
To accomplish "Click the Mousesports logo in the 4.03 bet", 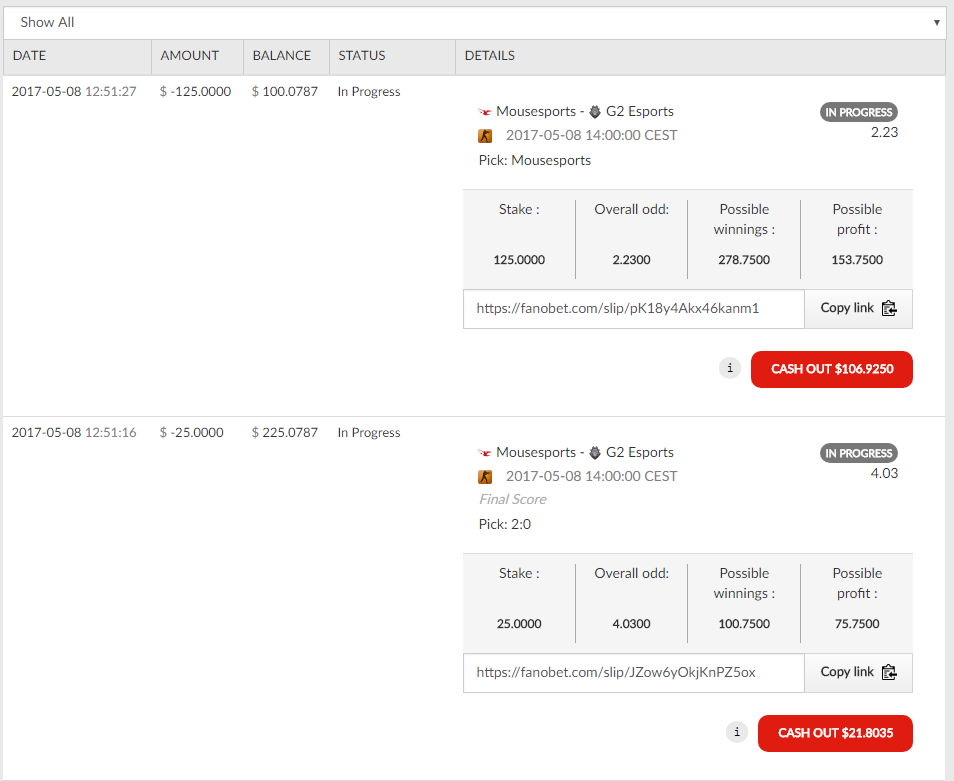I will pos(485,453).
